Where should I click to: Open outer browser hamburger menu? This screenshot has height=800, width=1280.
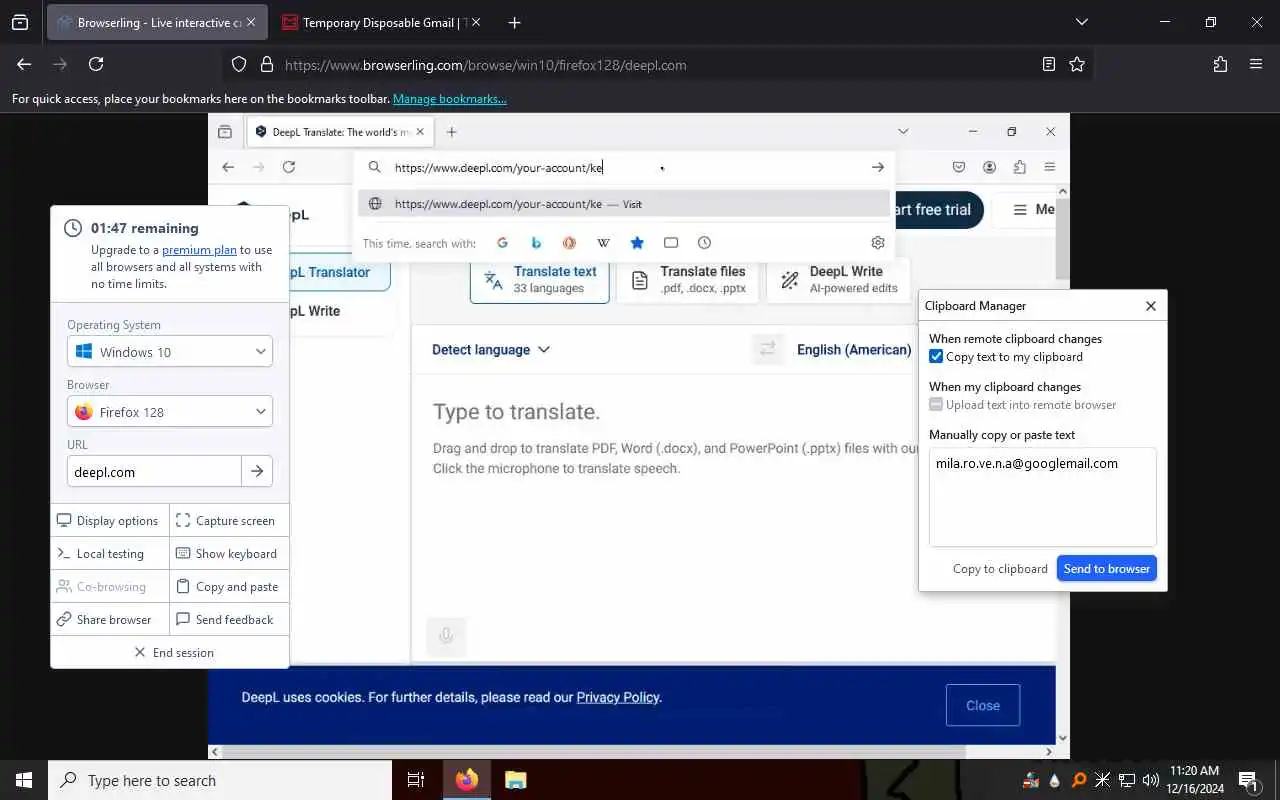click(x=1256, y=64)
